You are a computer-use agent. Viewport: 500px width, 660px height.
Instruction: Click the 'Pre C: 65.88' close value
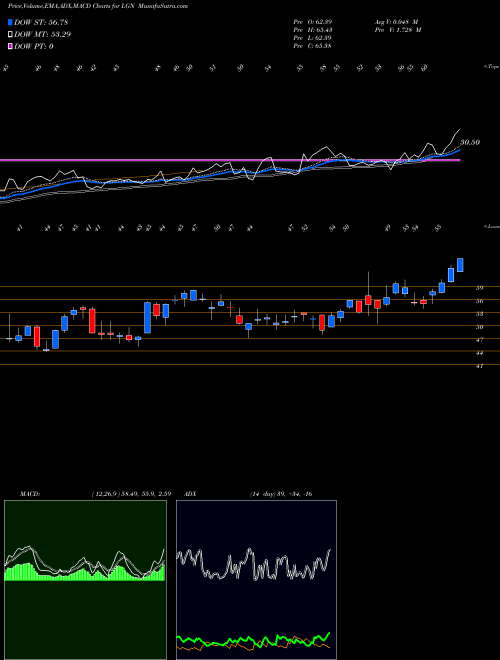click(312, 46)
